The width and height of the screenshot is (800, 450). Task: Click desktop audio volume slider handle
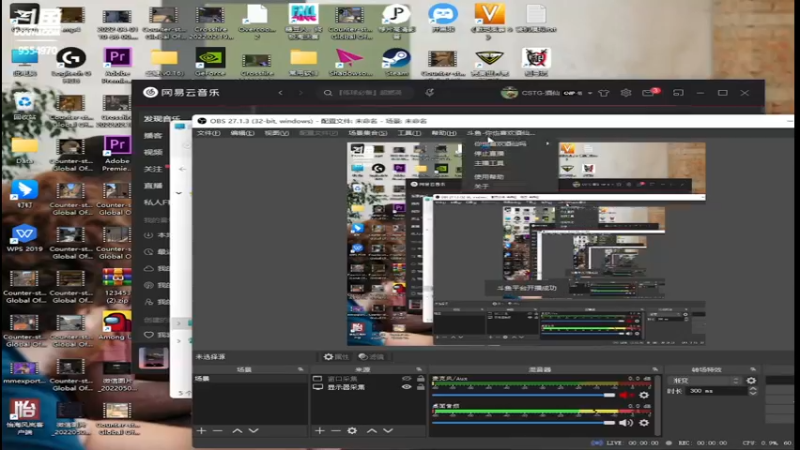pyautogui.click(x=609, y=422)
